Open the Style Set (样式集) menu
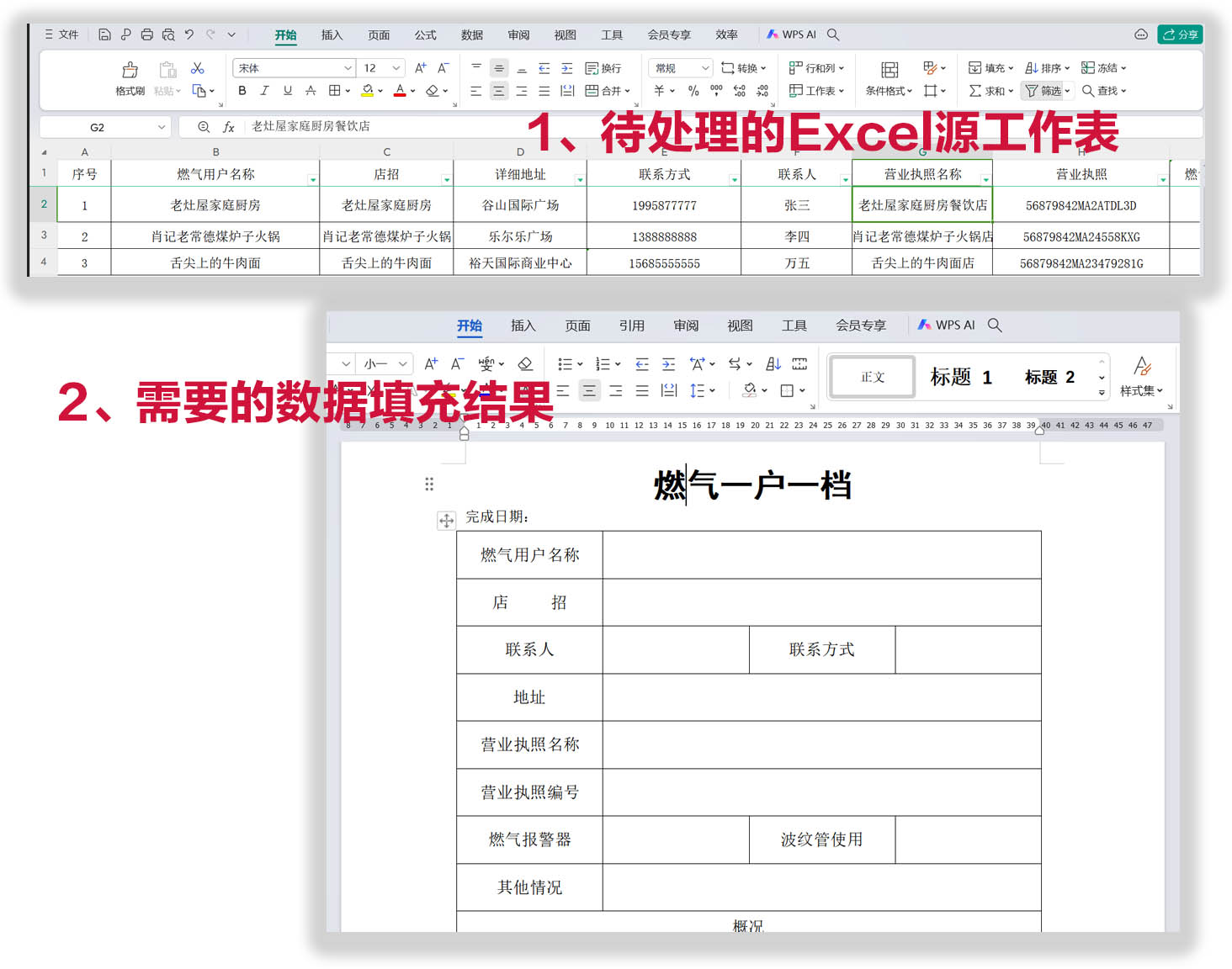This screenshot has height=969, width=1232. click(x=1141, y=376)
